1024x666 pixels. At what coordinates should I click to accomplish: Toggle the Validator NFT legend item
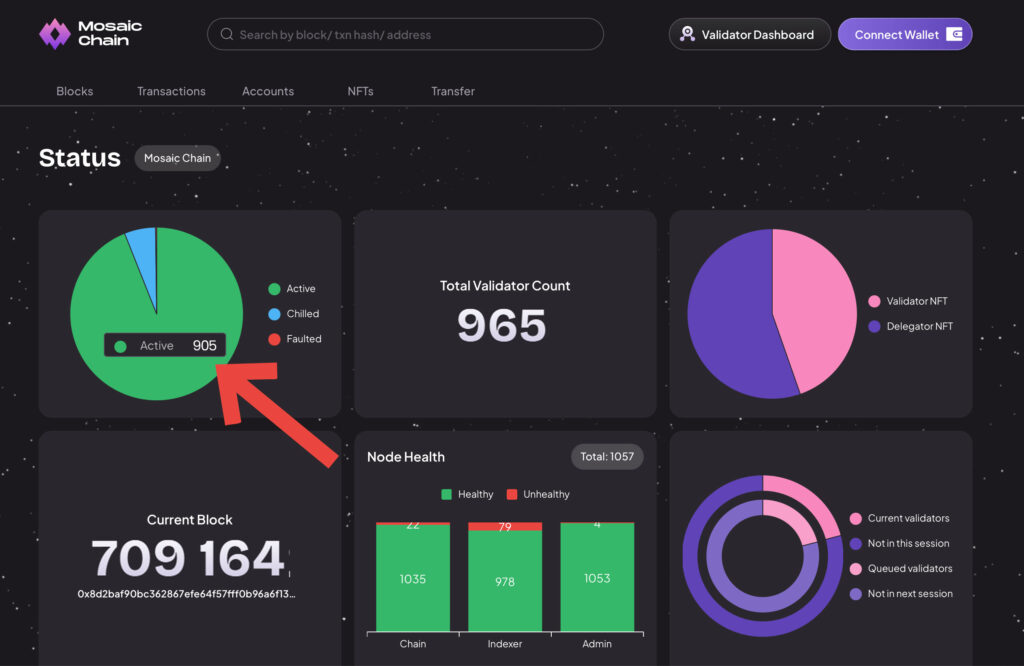(x=907, y=301)
